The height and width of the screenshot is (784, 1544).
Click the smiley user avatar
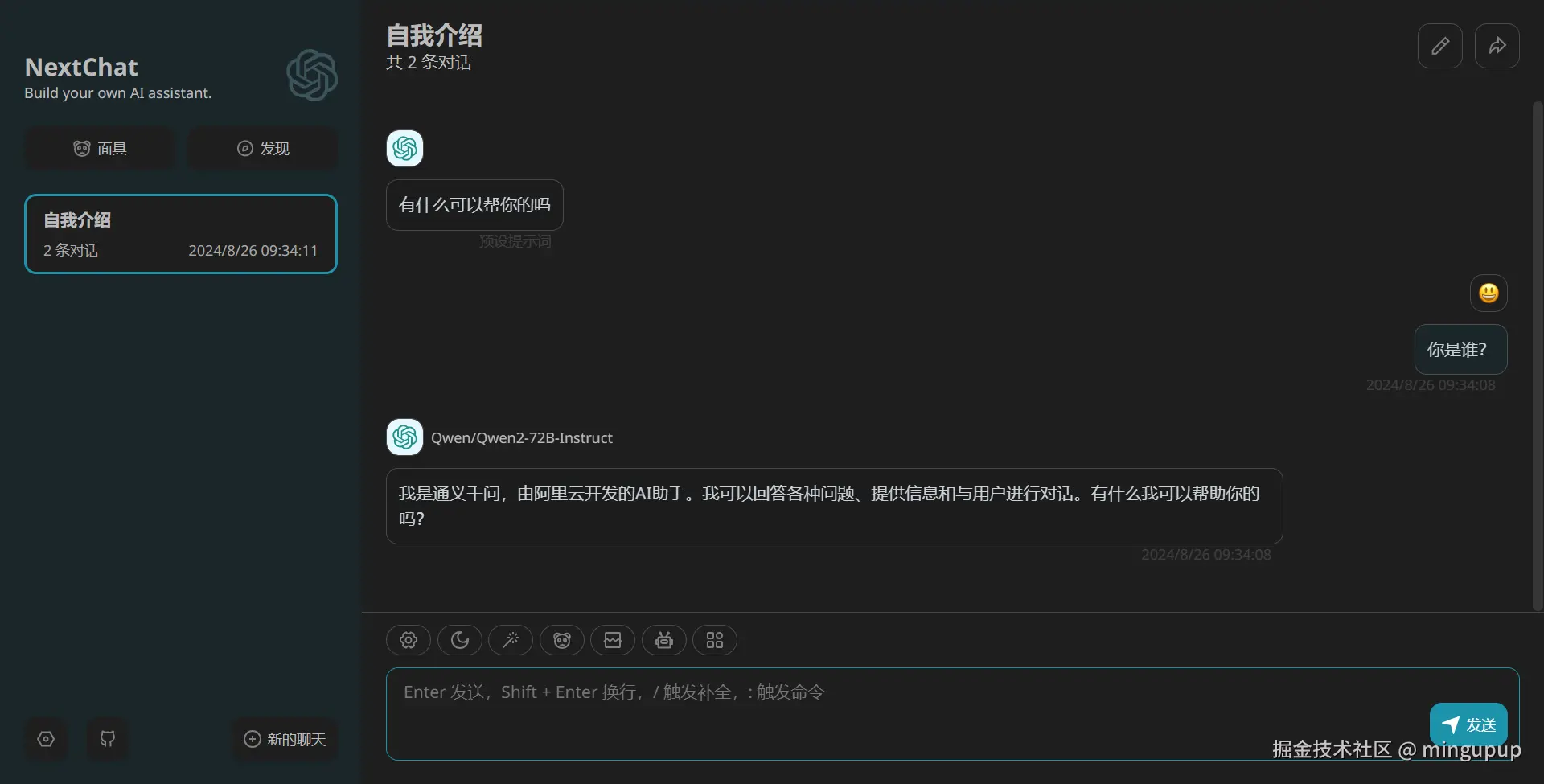coord(1489,293)
